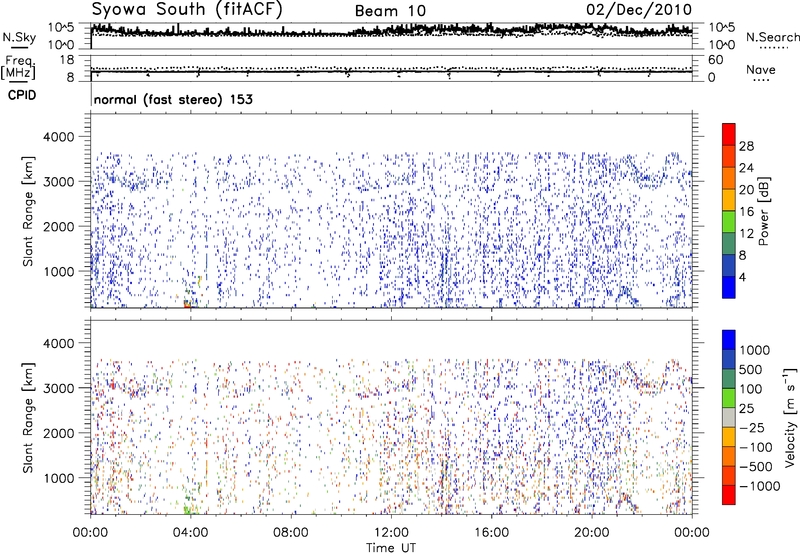Select the "Time UT" axis title
Viewport: 800px width, 554px height.
(391, 548)
